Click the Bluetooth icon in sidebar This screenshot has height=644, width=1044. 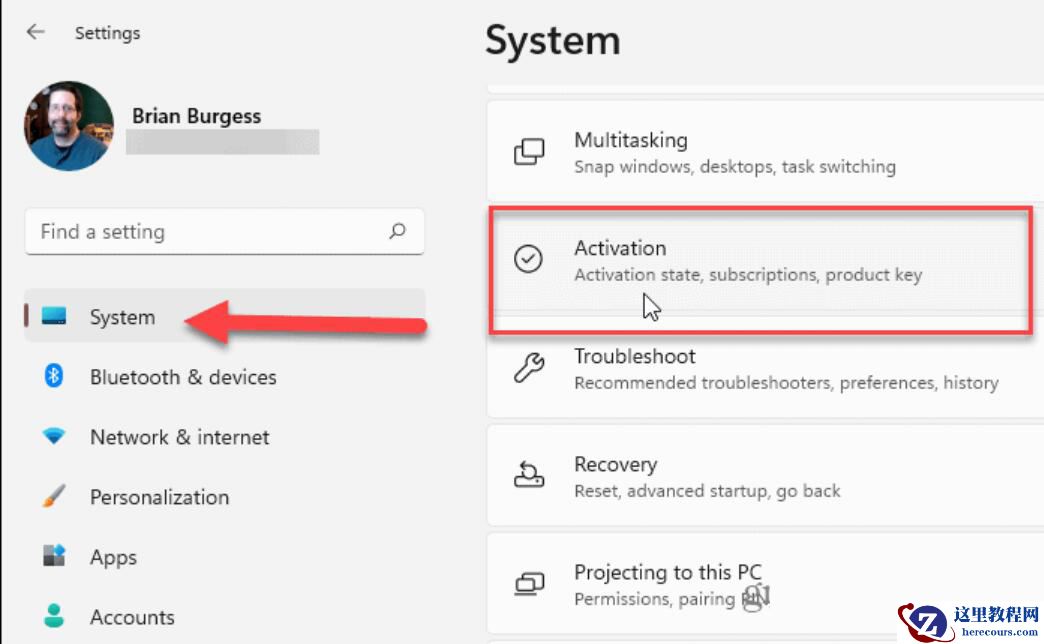coord(54,376)
